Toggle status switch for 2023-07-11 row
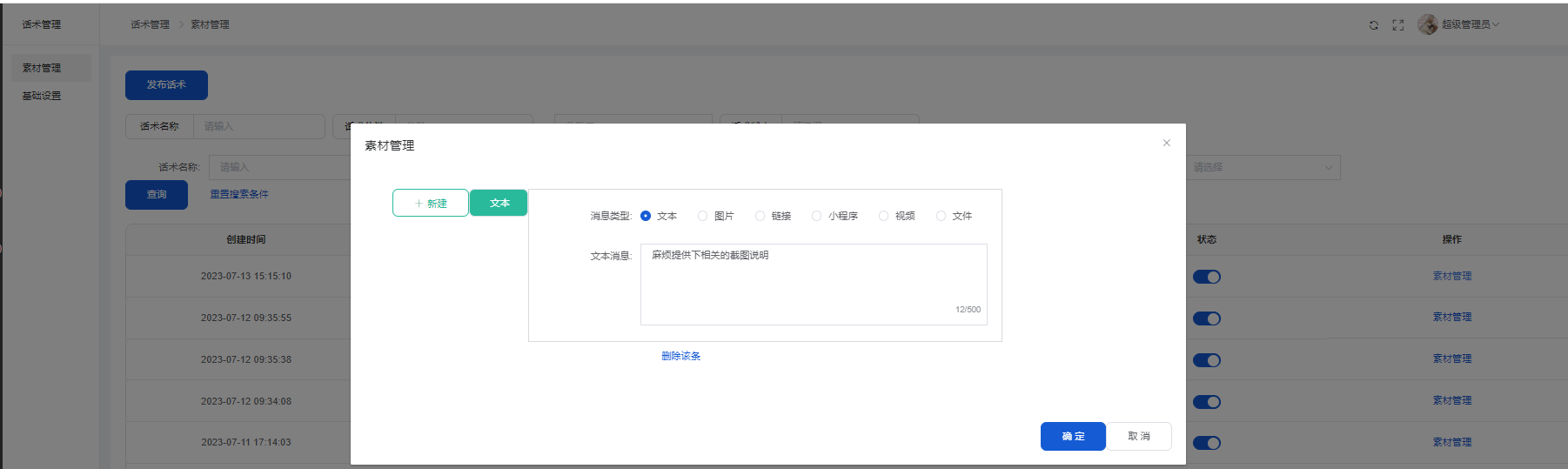The height and width of the screenshot is (469, 1568). pos(1206,443)
